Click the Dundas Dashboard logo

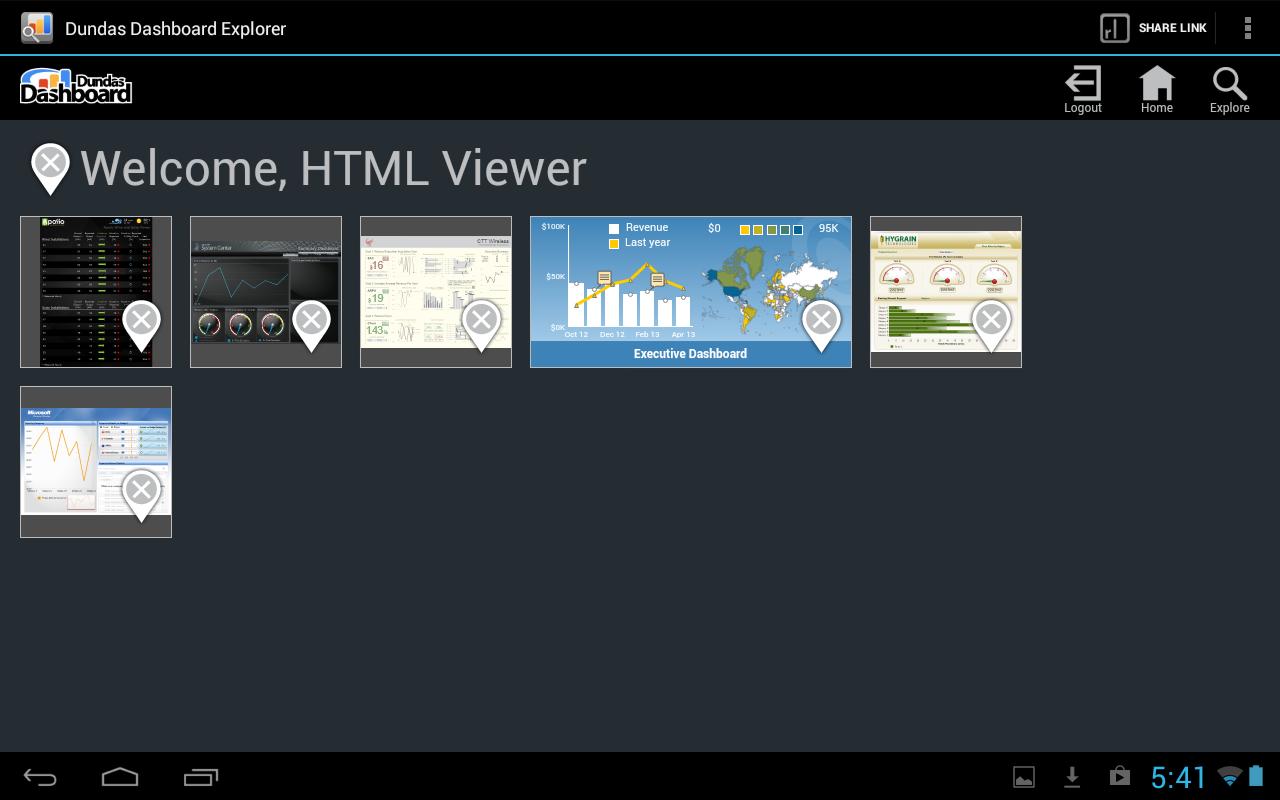click(x=76, y=86)
